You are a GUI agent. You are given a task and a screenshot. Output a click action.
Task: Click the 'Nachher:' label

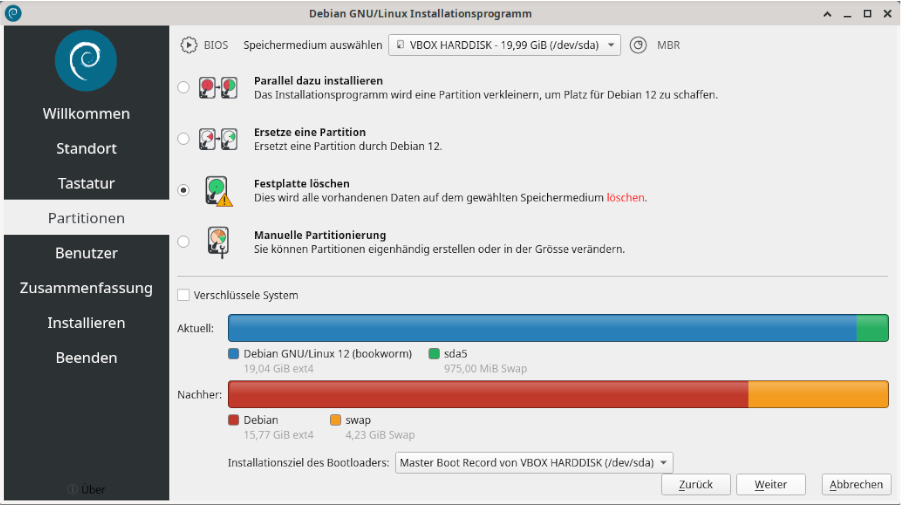tap(199, 395)
